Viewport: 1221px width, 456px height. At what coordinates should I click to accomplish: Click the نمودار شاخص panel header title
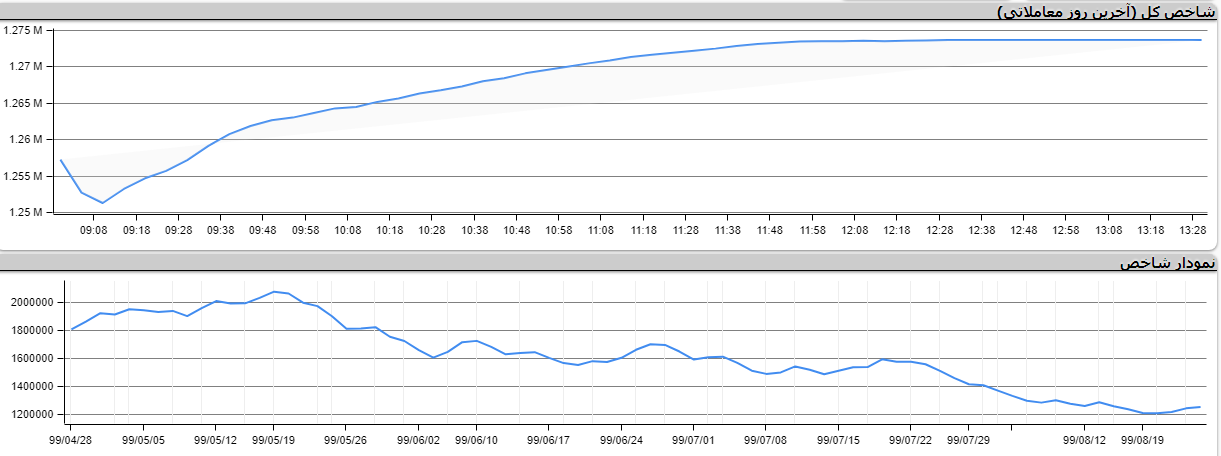(1167, 263)
